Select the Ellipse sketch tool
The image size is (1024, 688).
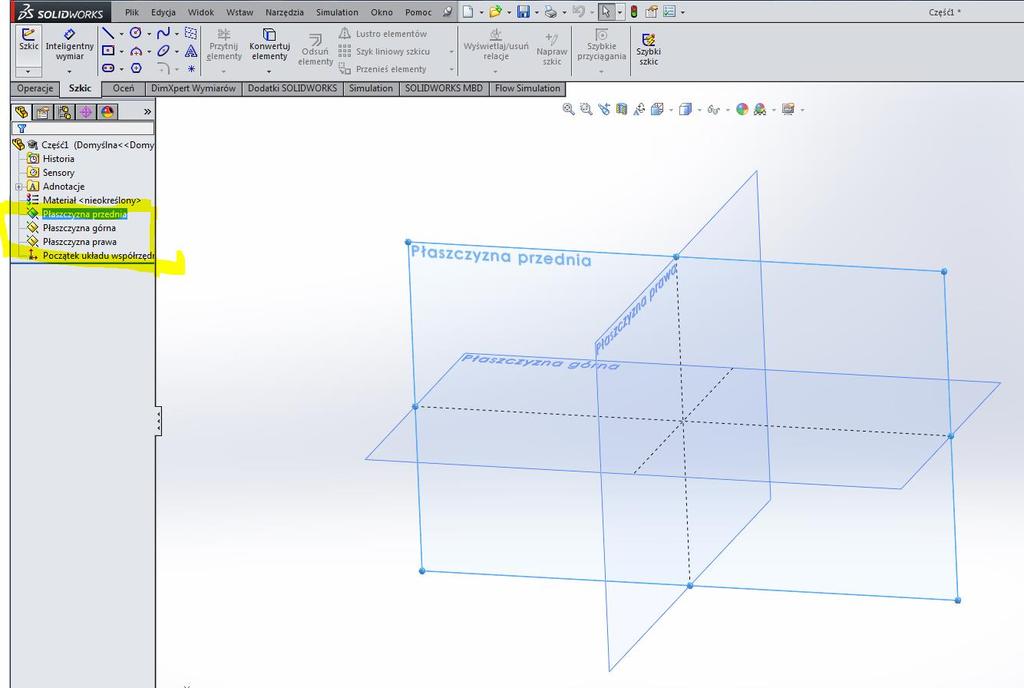pos(163,50)
